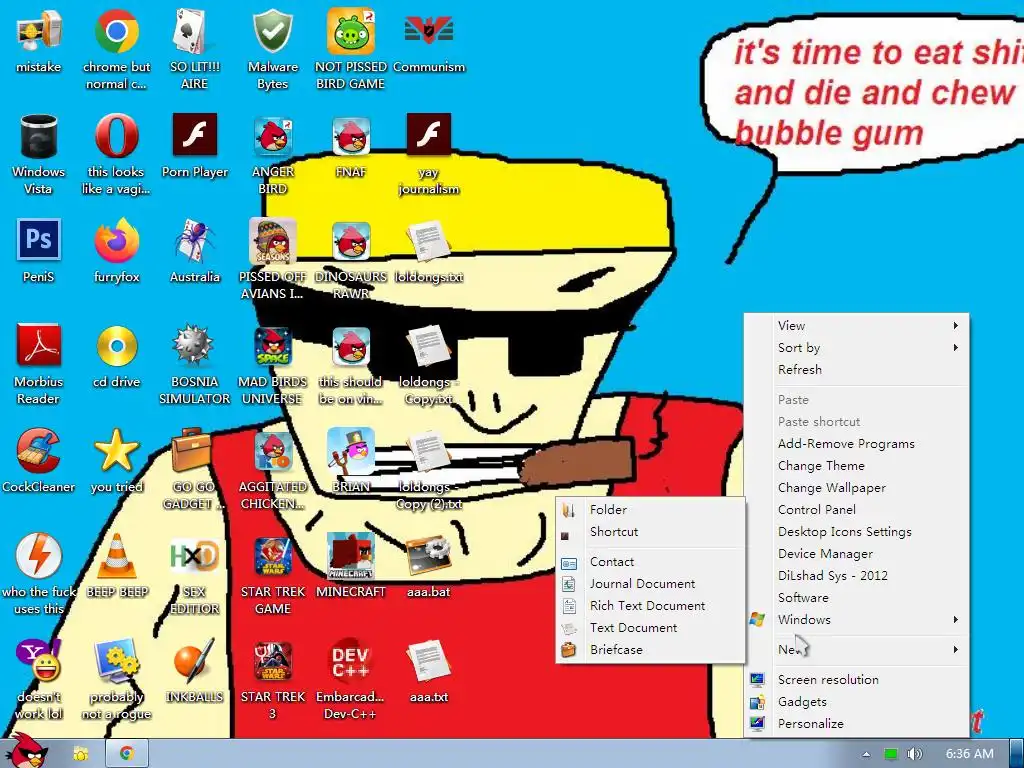Screen dimensions: 1024x768
Task: Expand the View submenu
Action: (856, 325)
